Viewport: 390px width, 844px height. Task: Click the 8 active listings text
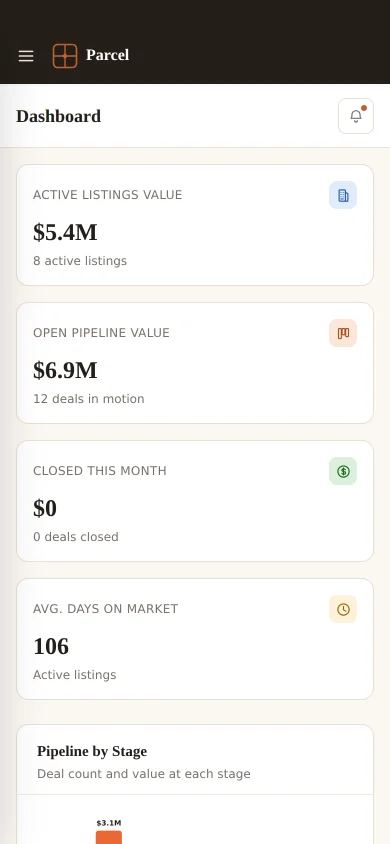coord(80,261)
